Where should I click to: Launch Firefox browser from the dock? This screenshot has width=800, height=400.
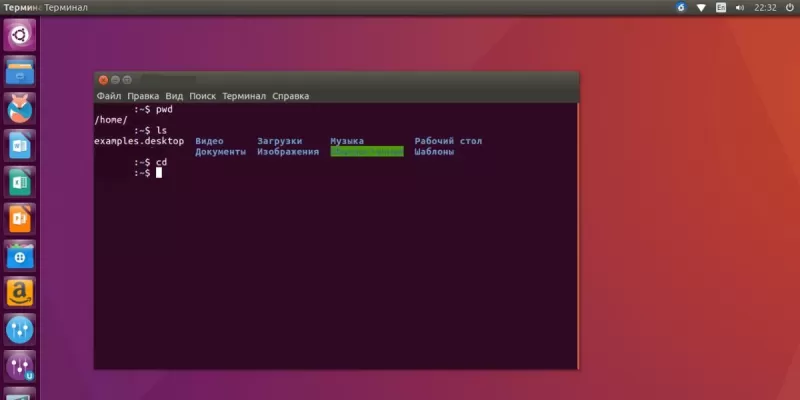pyautogui.click(x=20, y=109)
